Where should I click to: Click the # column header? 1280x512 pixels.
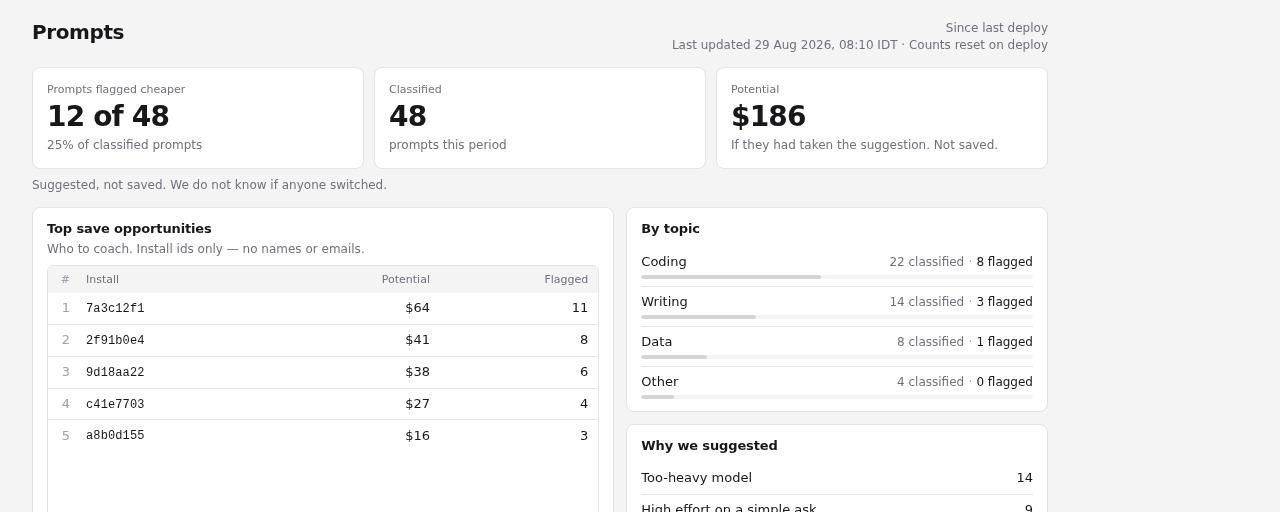[65, 280]
